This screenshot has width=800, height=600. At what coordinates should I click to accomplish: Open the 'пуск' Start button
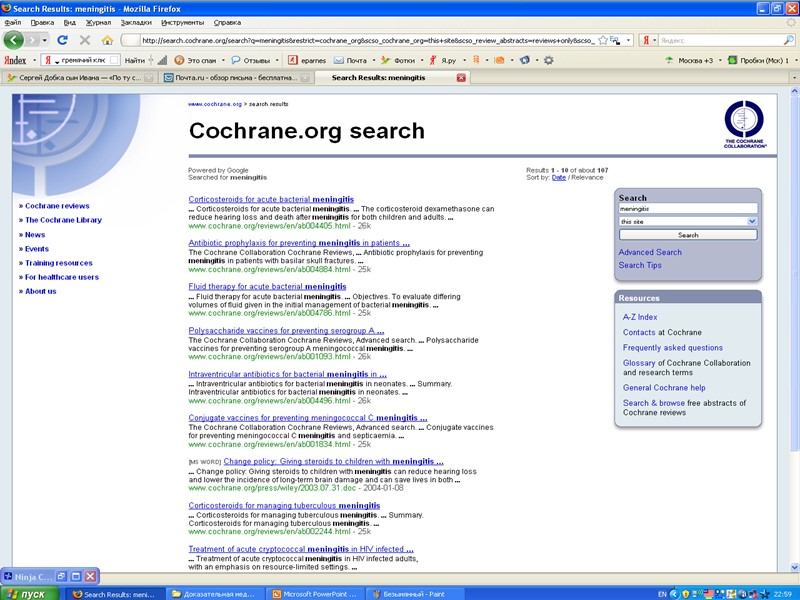coord(30,594)
